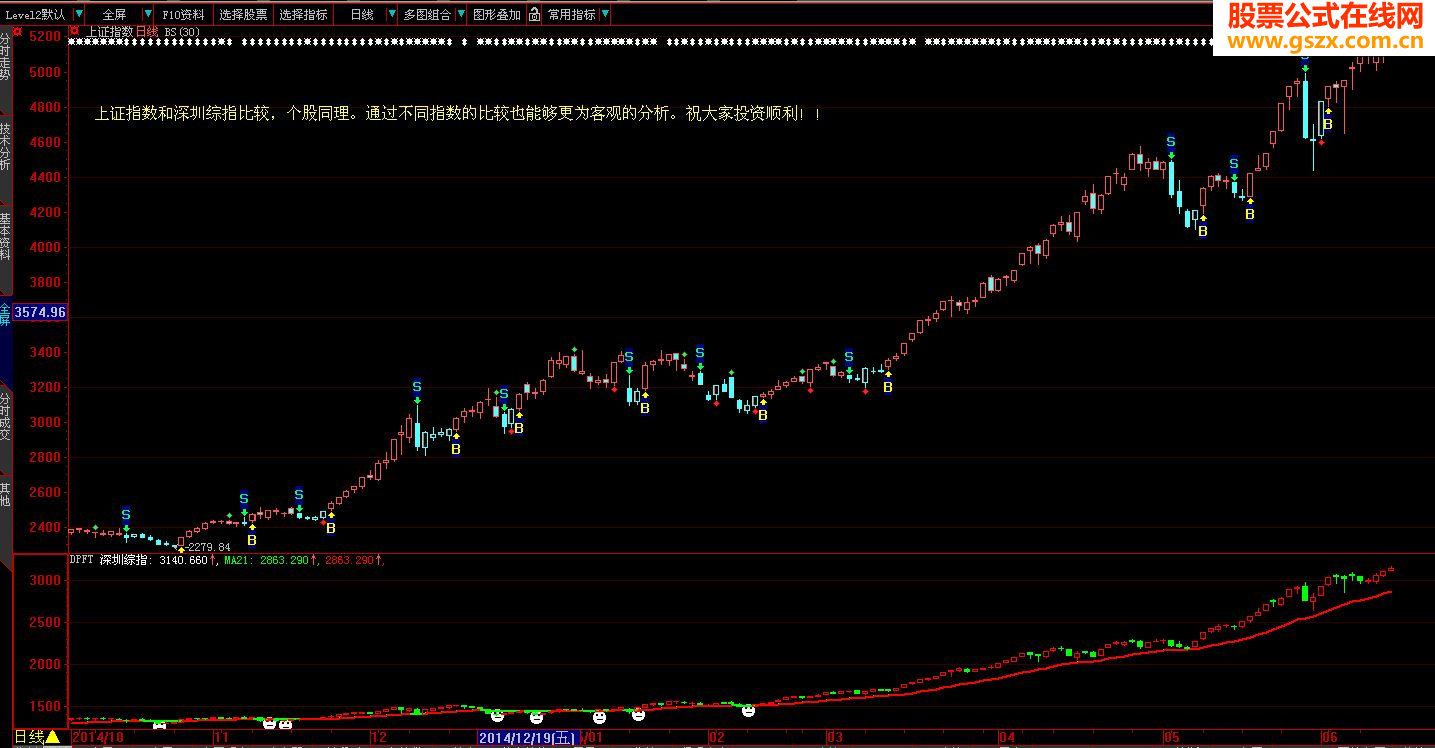Expand the 常用指标 dropdown arrow

coord(604,15)
